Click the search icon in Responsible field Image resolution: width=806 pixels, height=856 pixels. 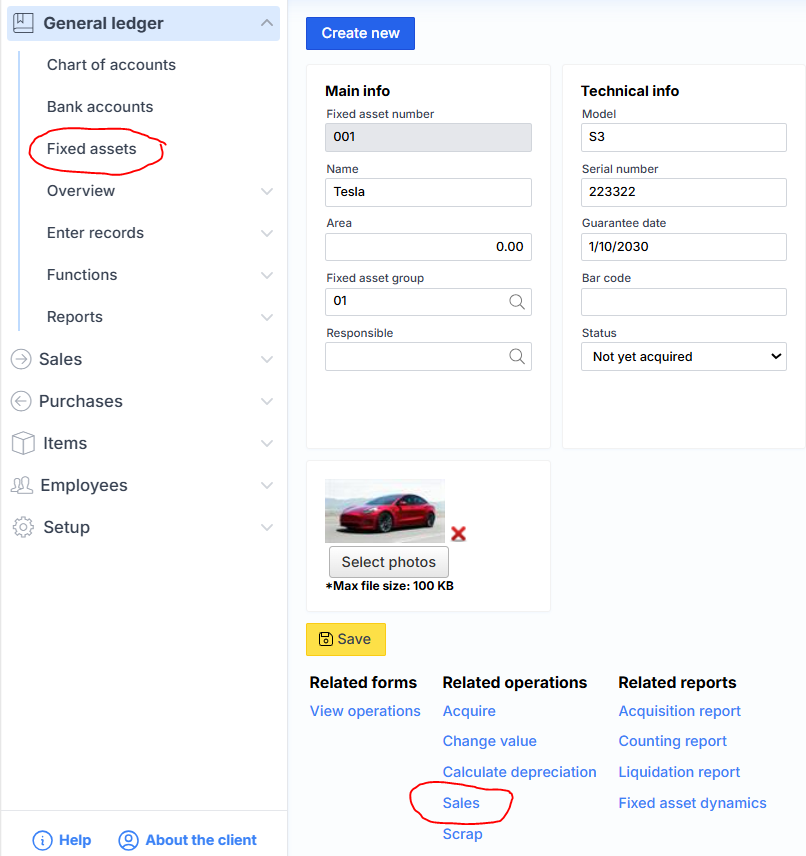coord(516,356)
